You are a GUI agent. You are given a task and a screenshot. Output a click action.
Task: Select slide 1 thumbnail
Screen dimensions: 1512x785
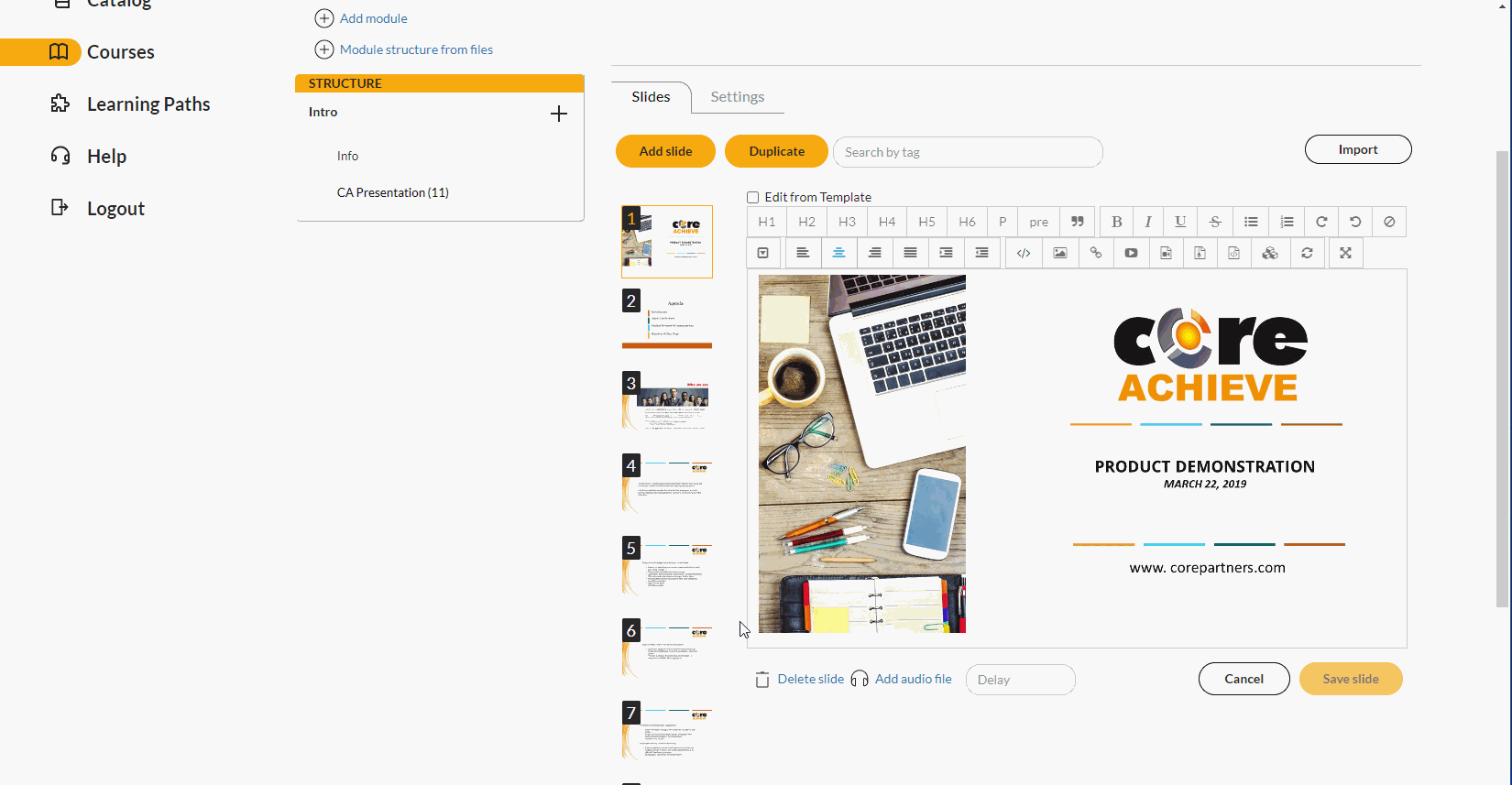(667, 242)
